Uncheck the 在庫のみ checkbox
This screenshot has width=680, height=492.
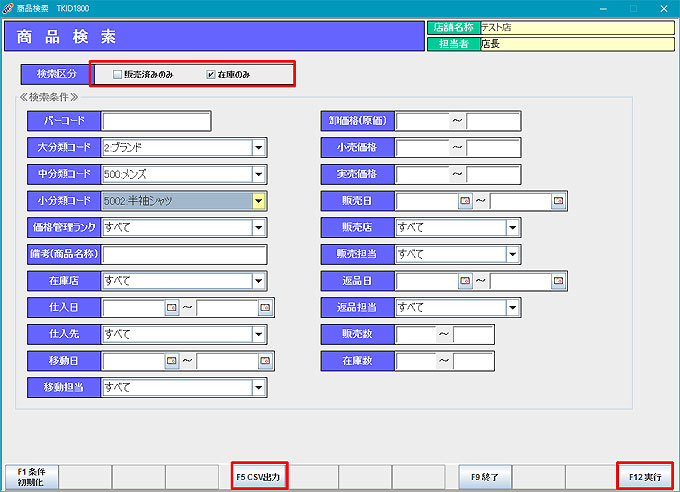[x=211, y=75]
